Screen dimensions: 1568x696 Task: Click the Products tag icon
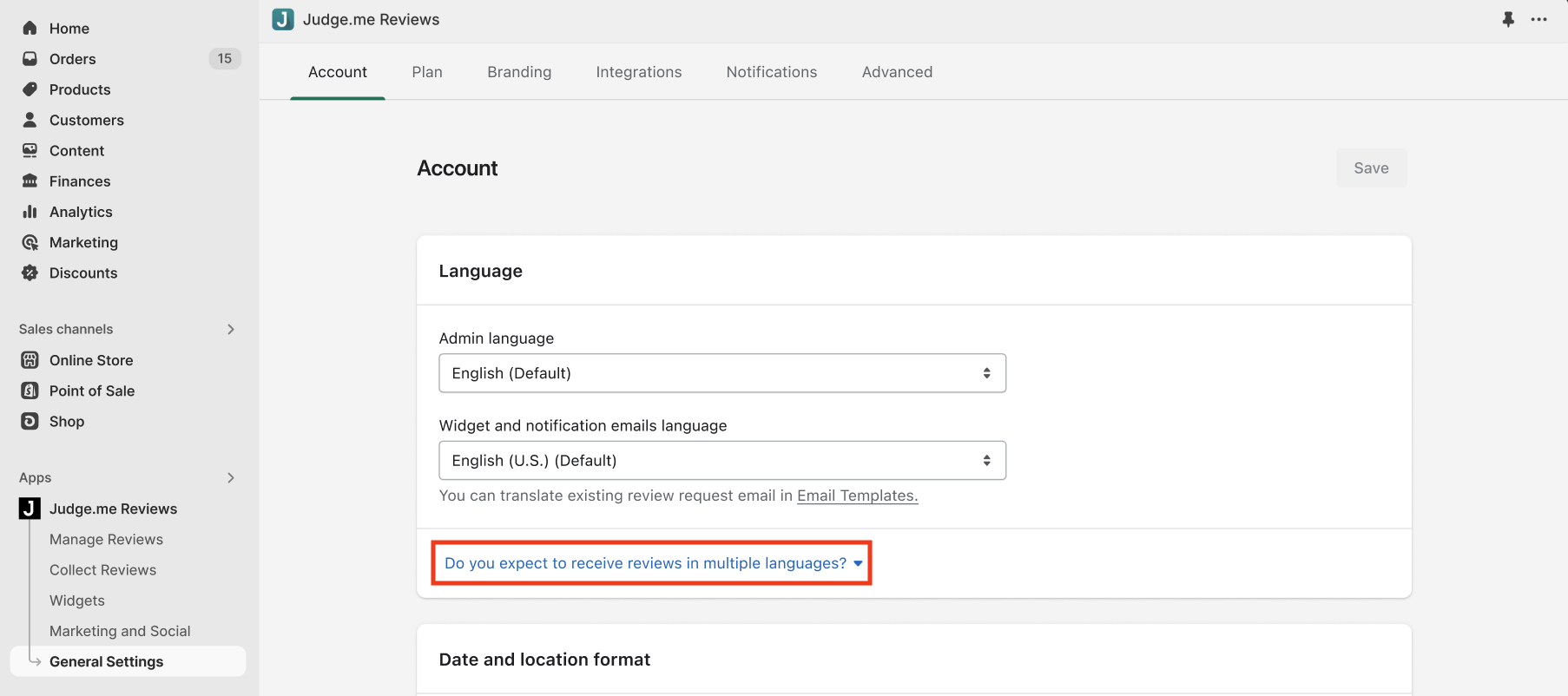click(30, 89)
